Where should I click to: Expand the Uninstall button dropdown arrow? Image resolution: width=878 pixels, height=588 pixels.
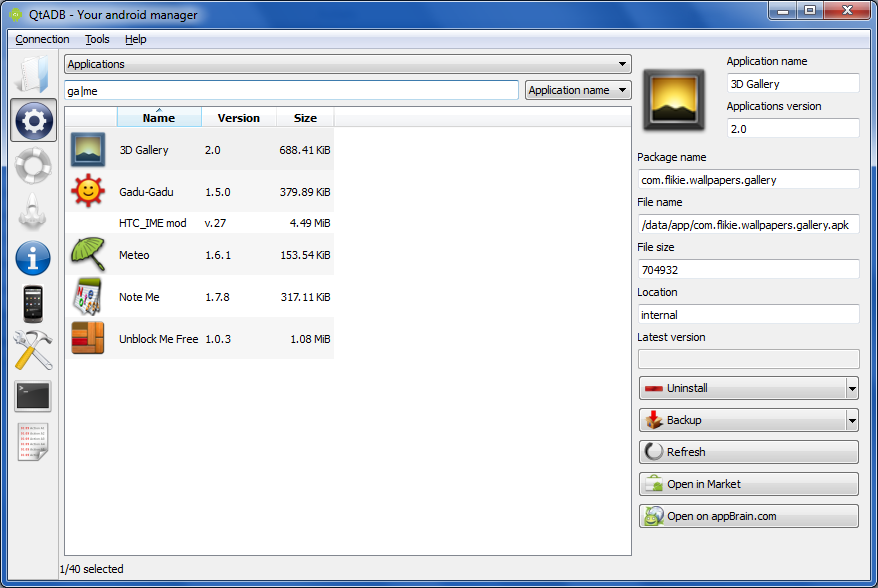point(852,388)
